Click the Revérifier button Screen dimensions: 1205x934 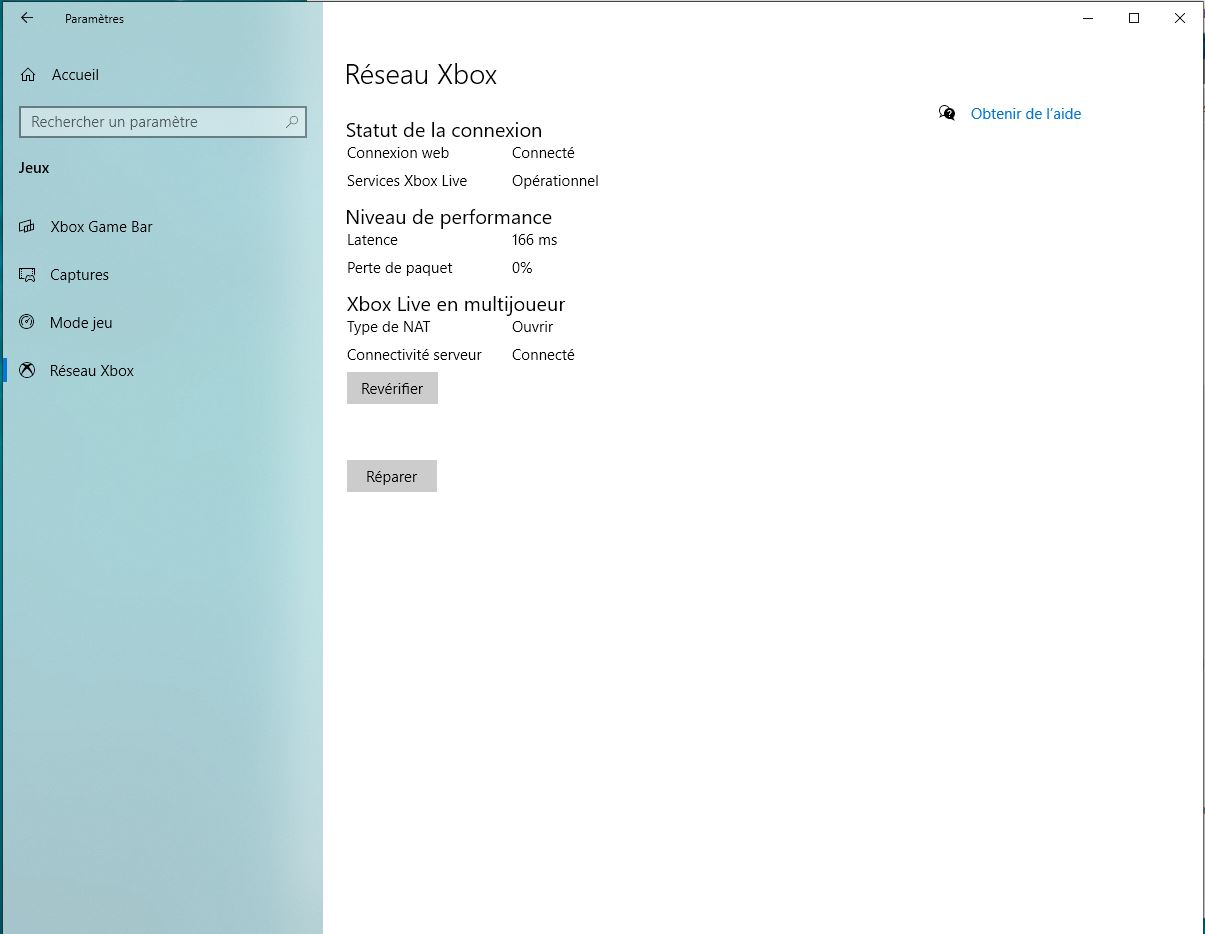point(392,389)
